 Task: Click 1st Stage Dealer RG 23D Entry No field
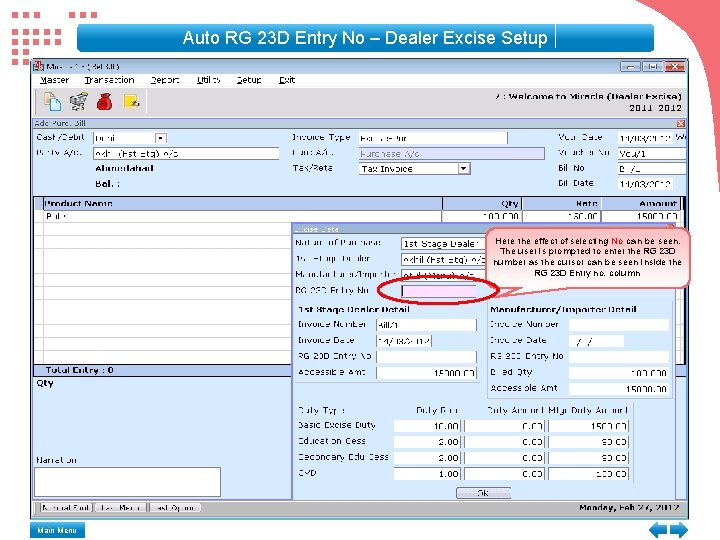click(426, 357)
